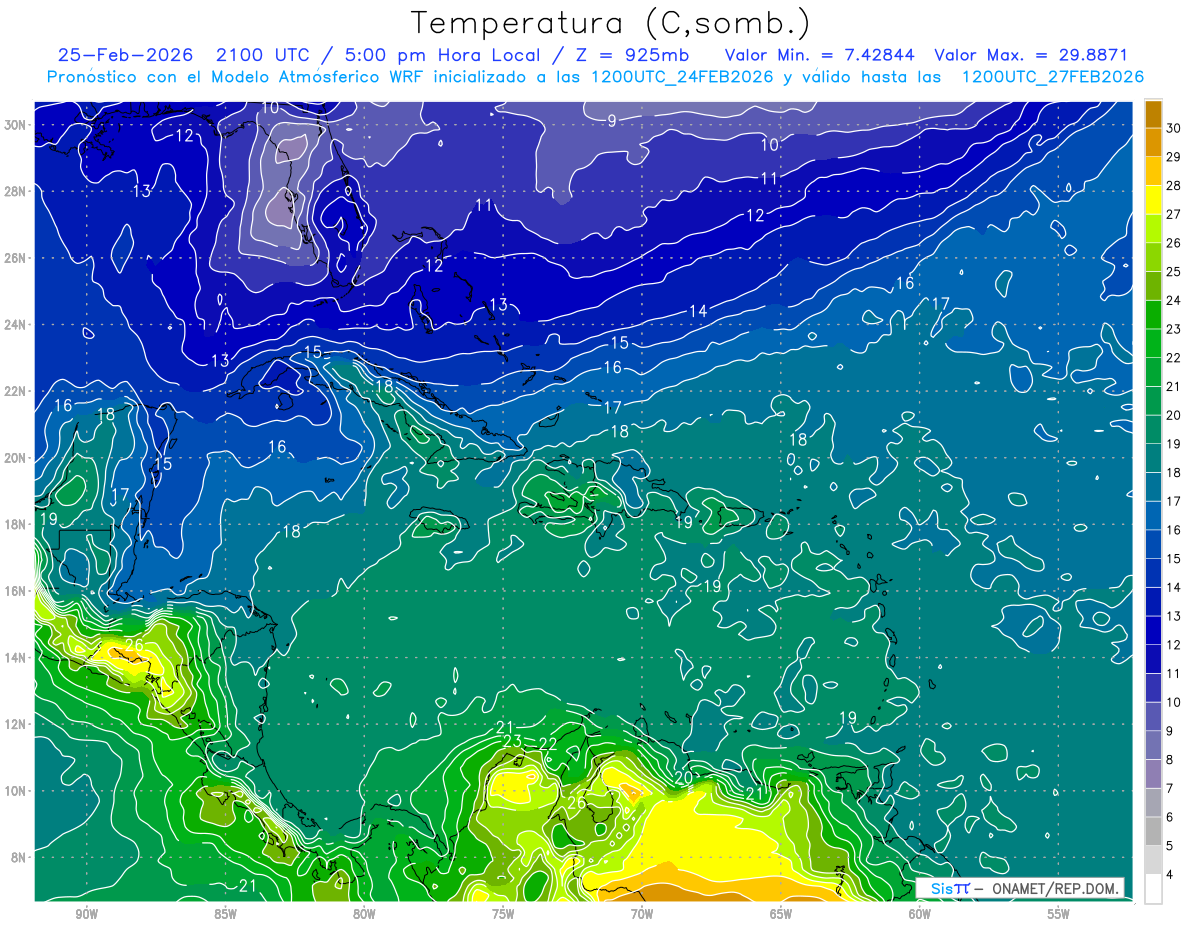
Task: Click the '16N' latitude axis label
Action: (x=16, y=591)
